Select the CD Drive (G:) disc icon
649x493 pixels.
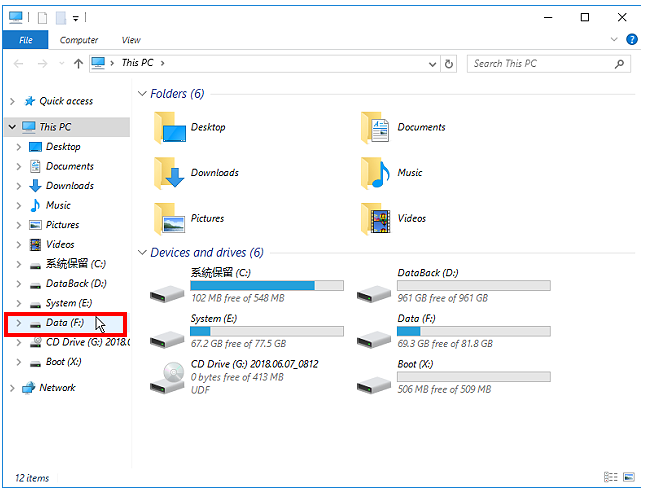coord(167,378)
